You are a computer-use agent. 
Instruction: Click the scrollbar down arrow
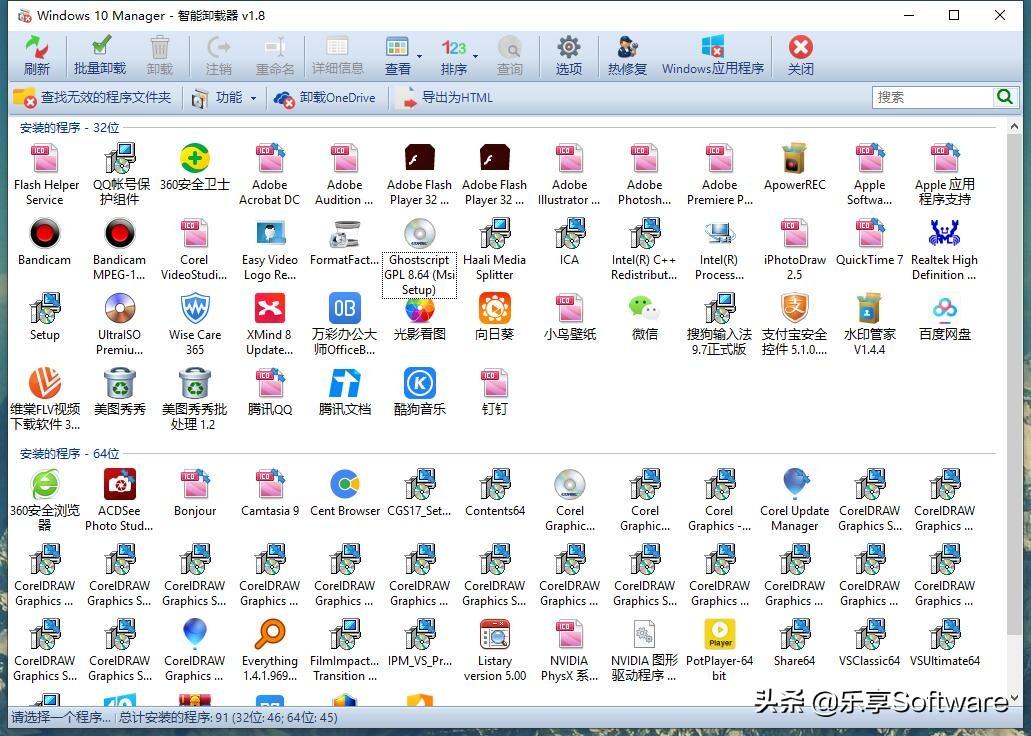[1013, 698]
